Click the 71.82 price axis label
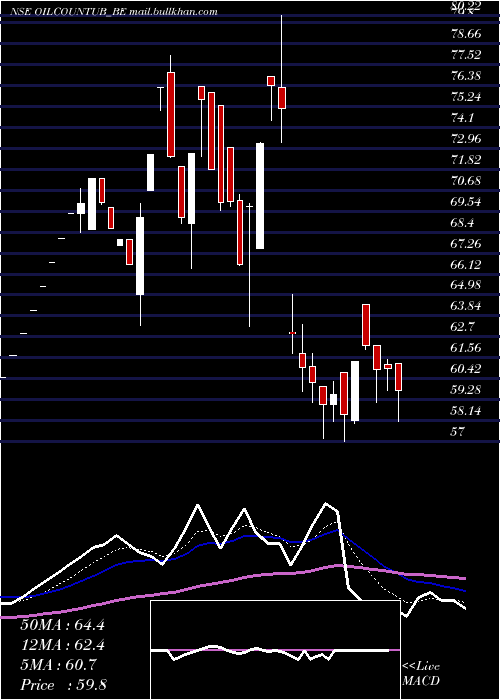Screen dimensions: 500x700 click(x=467, y=159)
